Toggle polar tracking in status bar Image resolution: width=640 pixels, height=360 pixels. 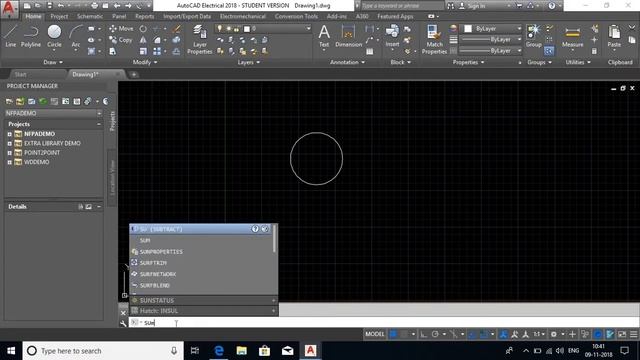tap(435, 334)
